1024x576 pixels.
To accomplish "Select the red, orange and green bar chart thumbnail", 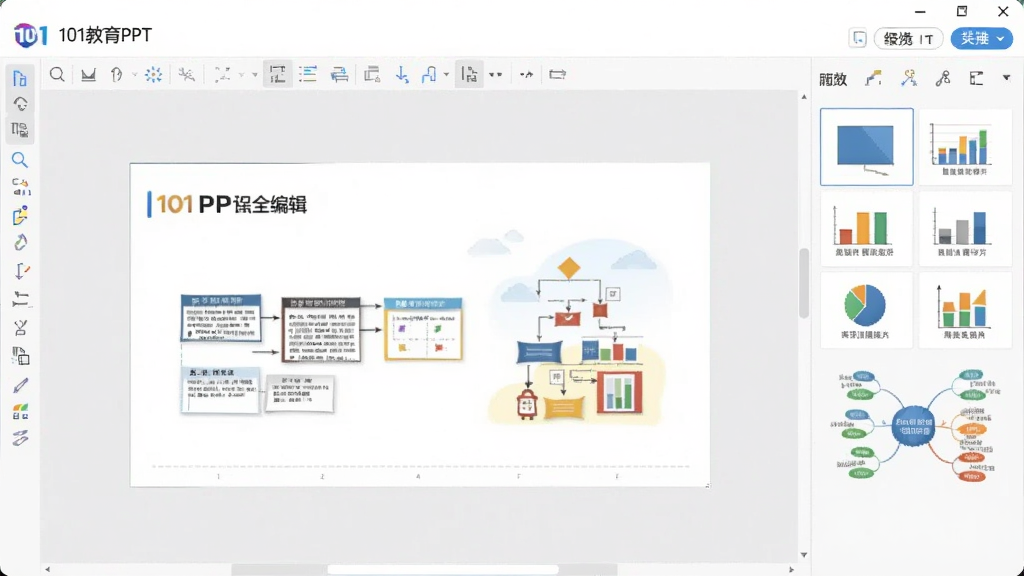I will (867, 229).
